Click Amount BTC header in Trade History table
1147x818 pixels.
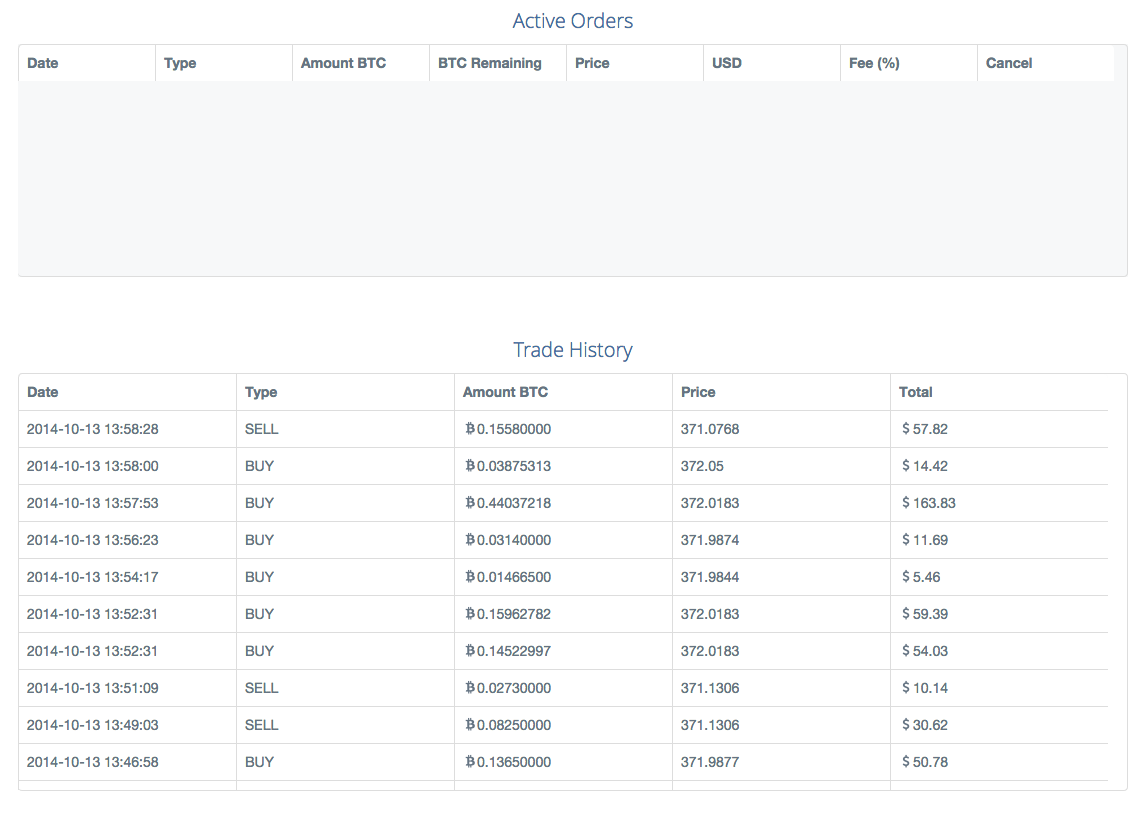[505, 392]
